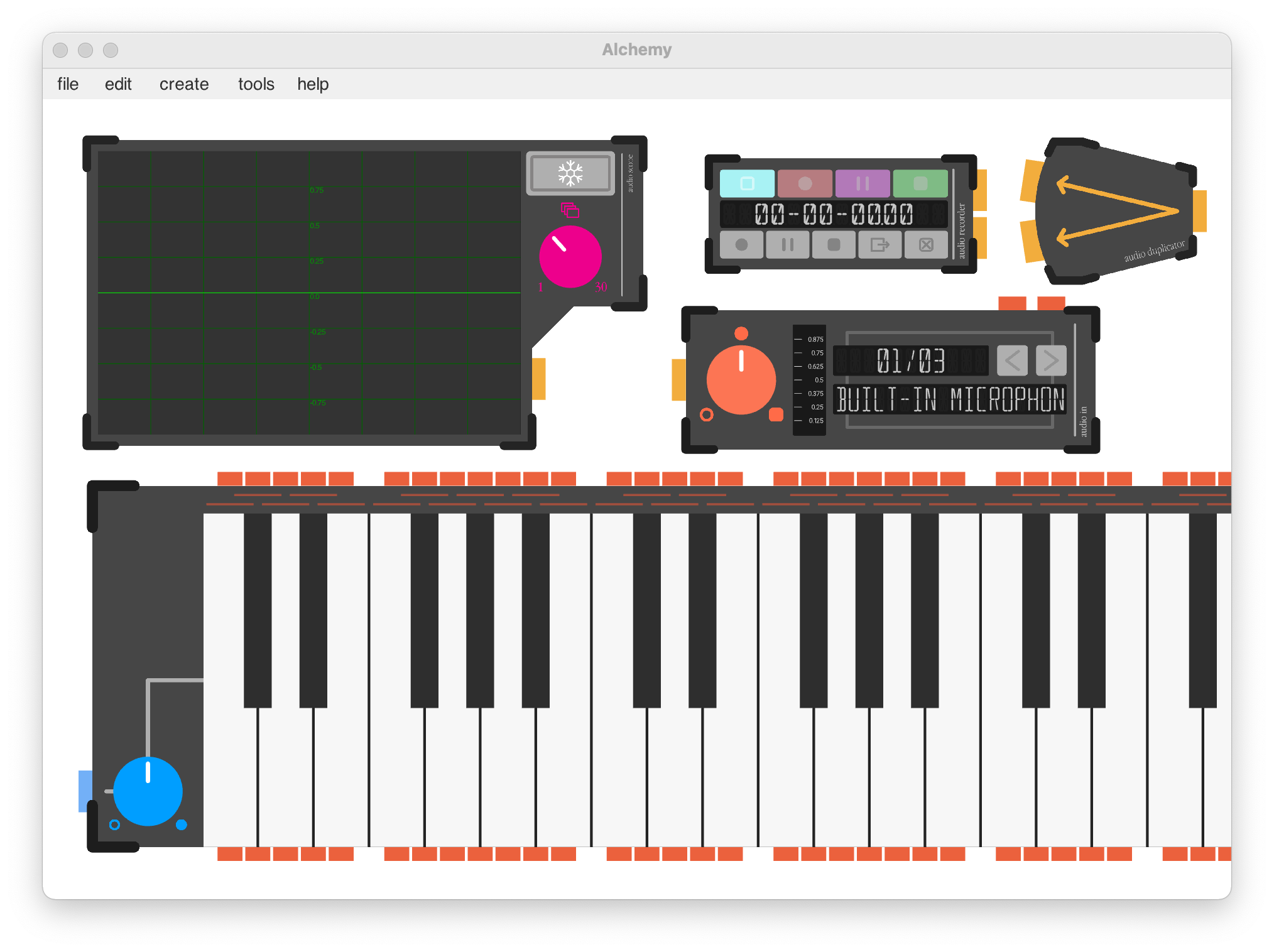
Task: Click the crossed-box clear icon on audio recorder
Action: tap(926, 245)
